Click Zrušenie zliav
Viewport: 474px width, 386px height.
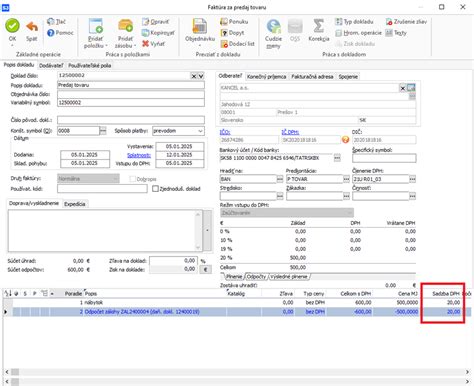tap(406, 22)
